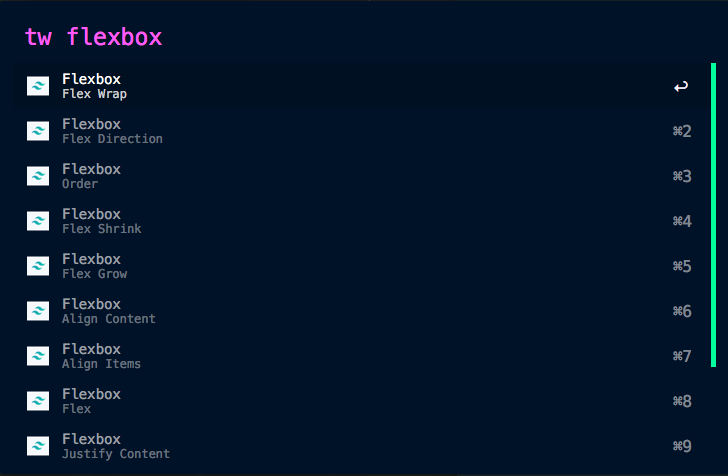Click the Tailwind icon beside Align Items
The height and width of the screenshot is (476, 728).
(x=38, y=356)
